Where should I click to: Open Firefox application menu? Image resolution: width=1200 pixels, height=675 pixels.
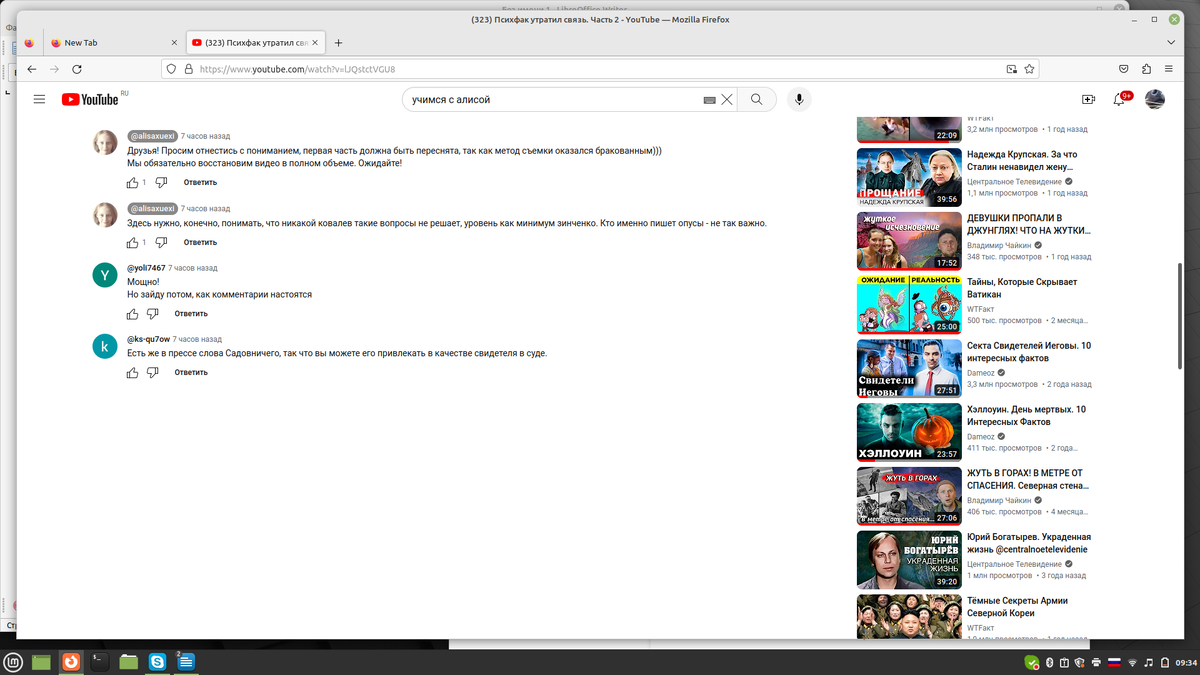1170,69
